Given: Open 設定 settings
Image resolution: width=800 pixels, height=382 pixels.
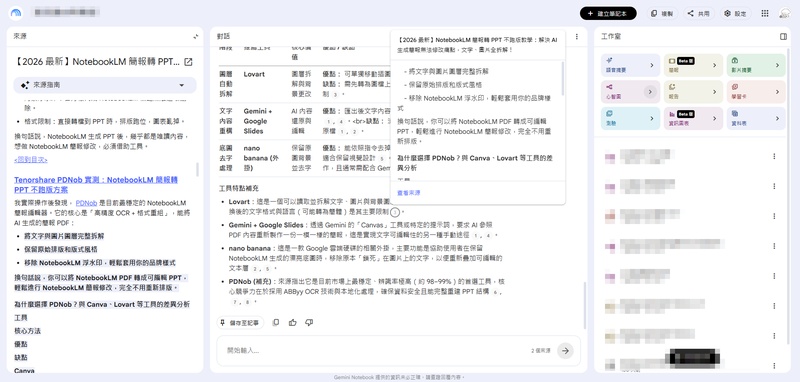Looking at the screenshot, I should click(735, 14).
